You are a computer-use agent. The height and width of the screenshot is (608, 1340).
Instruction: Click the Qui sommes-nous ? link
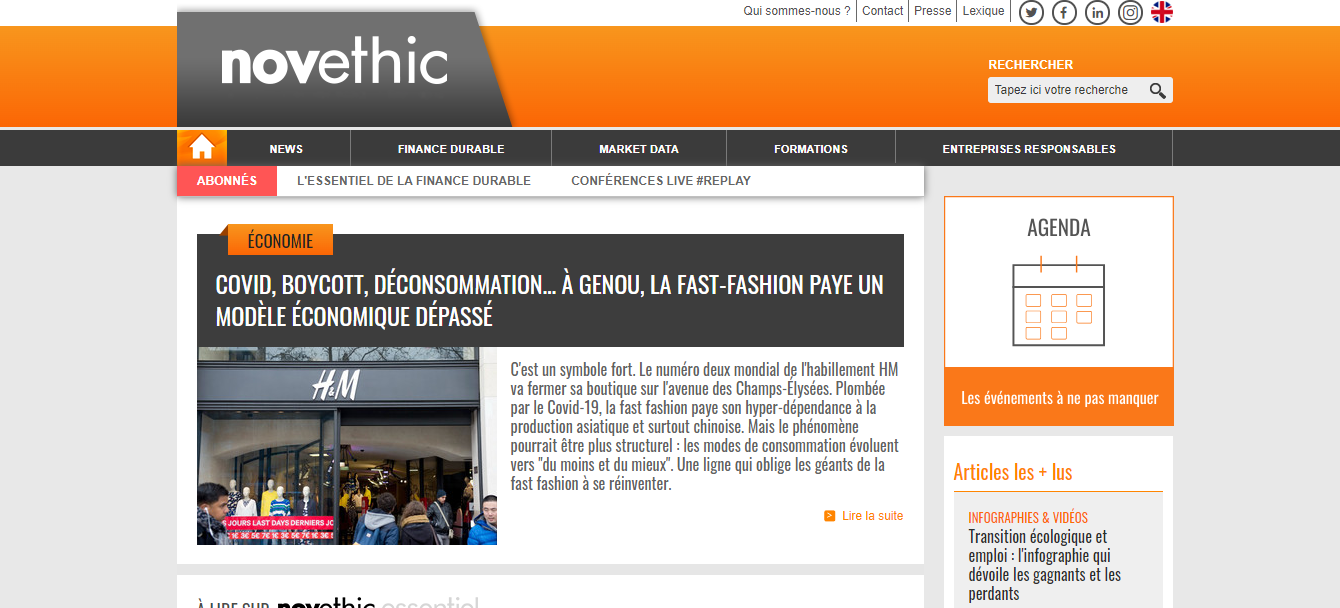[x=797, y=11]
